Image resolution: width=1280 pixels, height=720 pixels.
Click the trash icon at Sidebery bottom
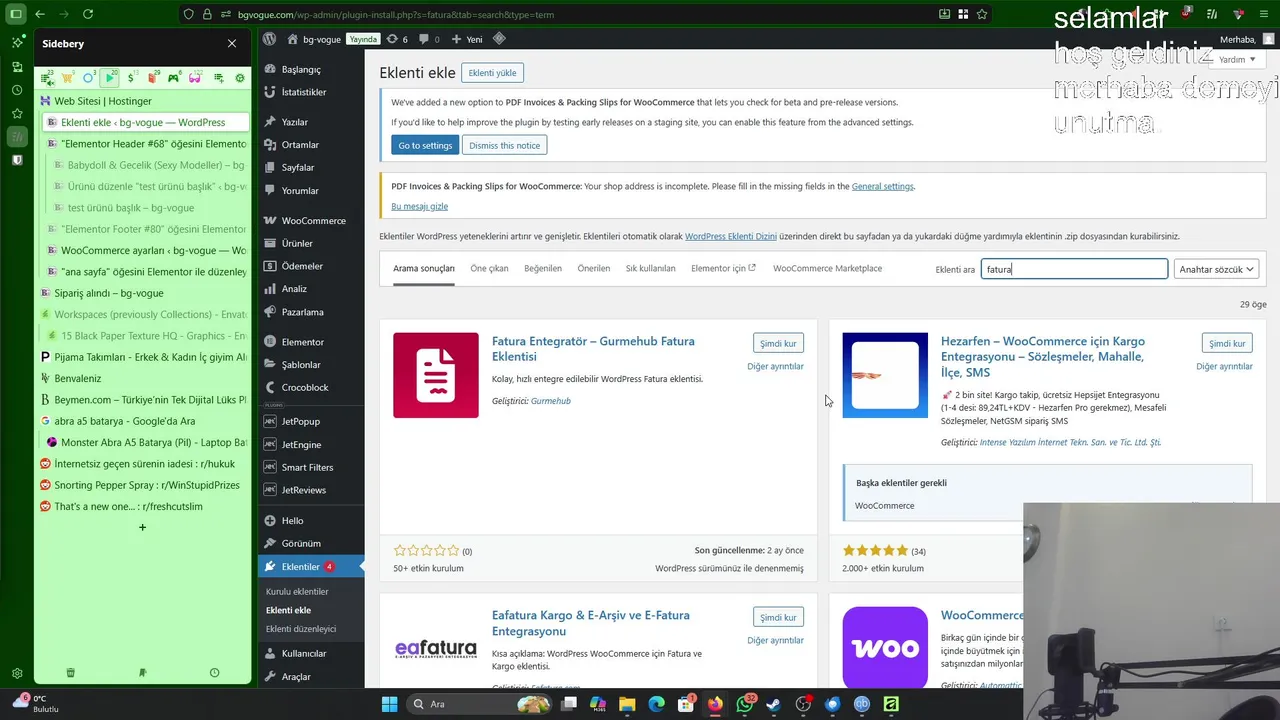(x=70, y=673)
